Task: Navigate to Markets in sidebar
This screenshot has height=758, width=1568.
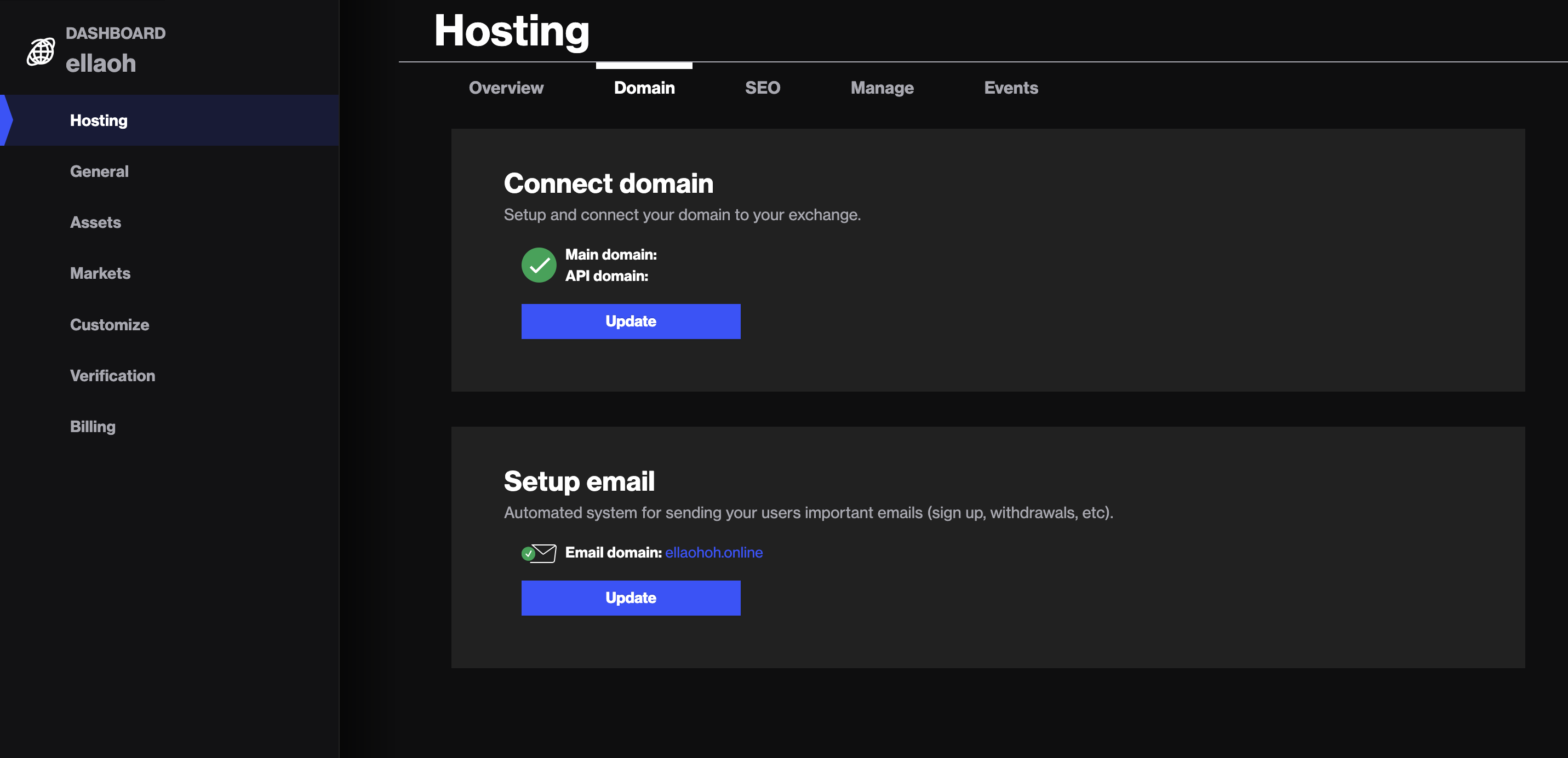Action: pos(100,273)
